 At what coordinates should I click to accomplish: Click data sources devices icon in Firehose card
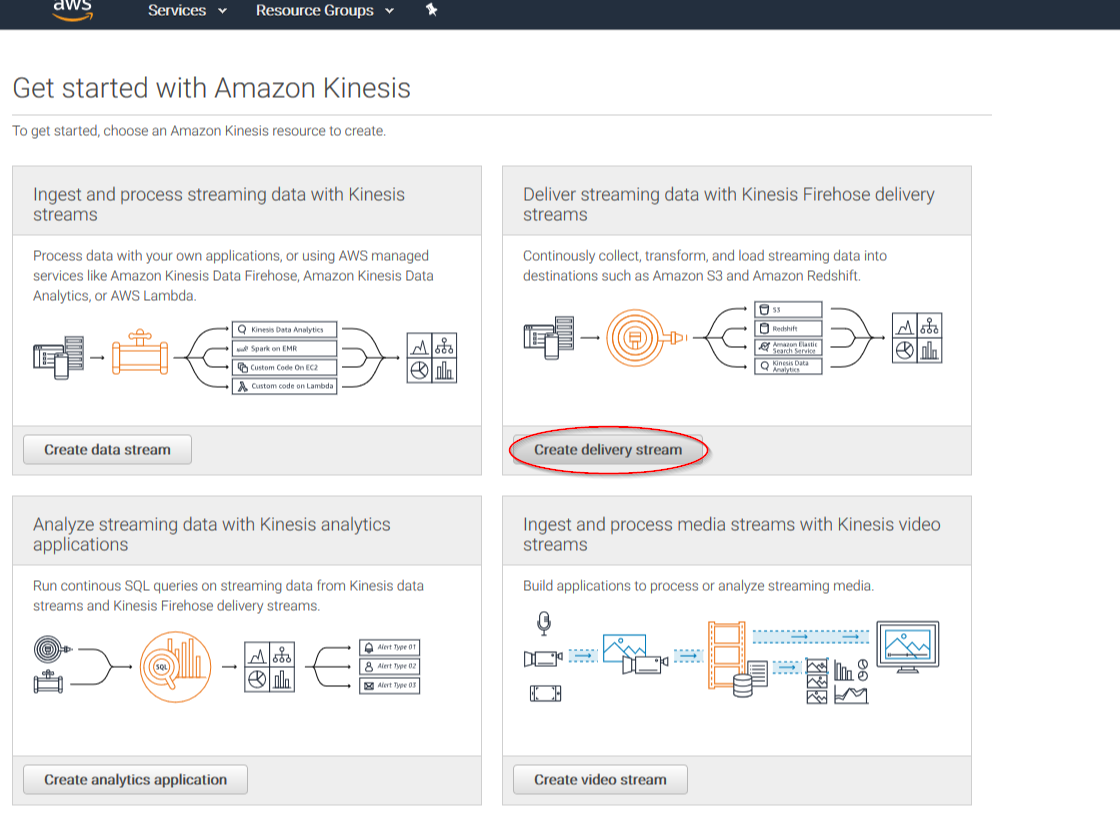(549, 337)
